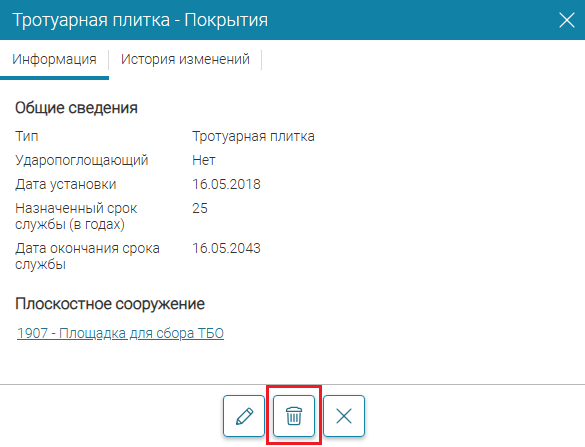Click the Общие сведения section heading
Image resolution: width=585 pixels, height=447 pixels.
[76, 108]
